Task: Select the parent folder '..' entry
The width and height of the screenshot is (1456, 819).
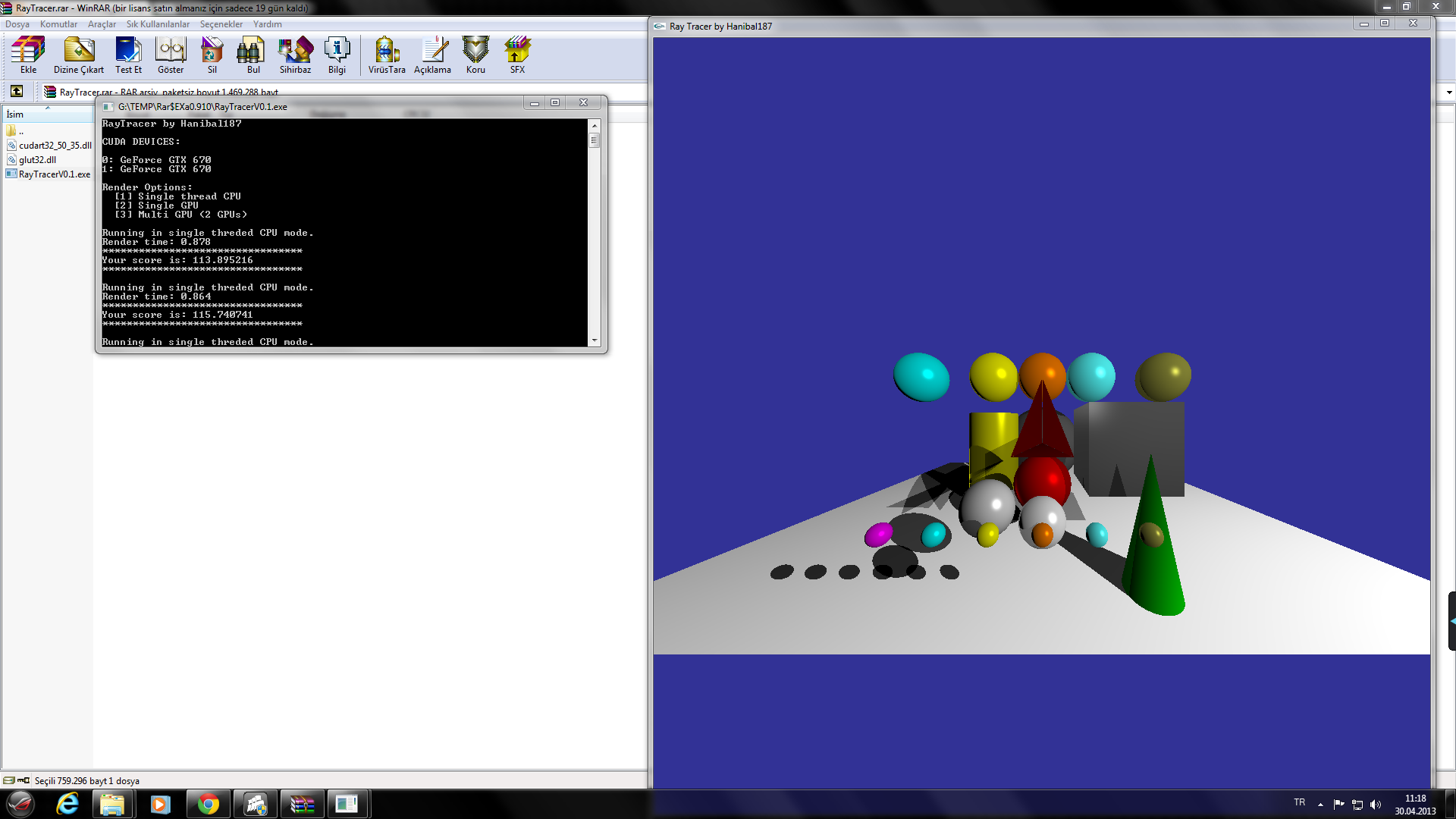Action: coord(15,130)
